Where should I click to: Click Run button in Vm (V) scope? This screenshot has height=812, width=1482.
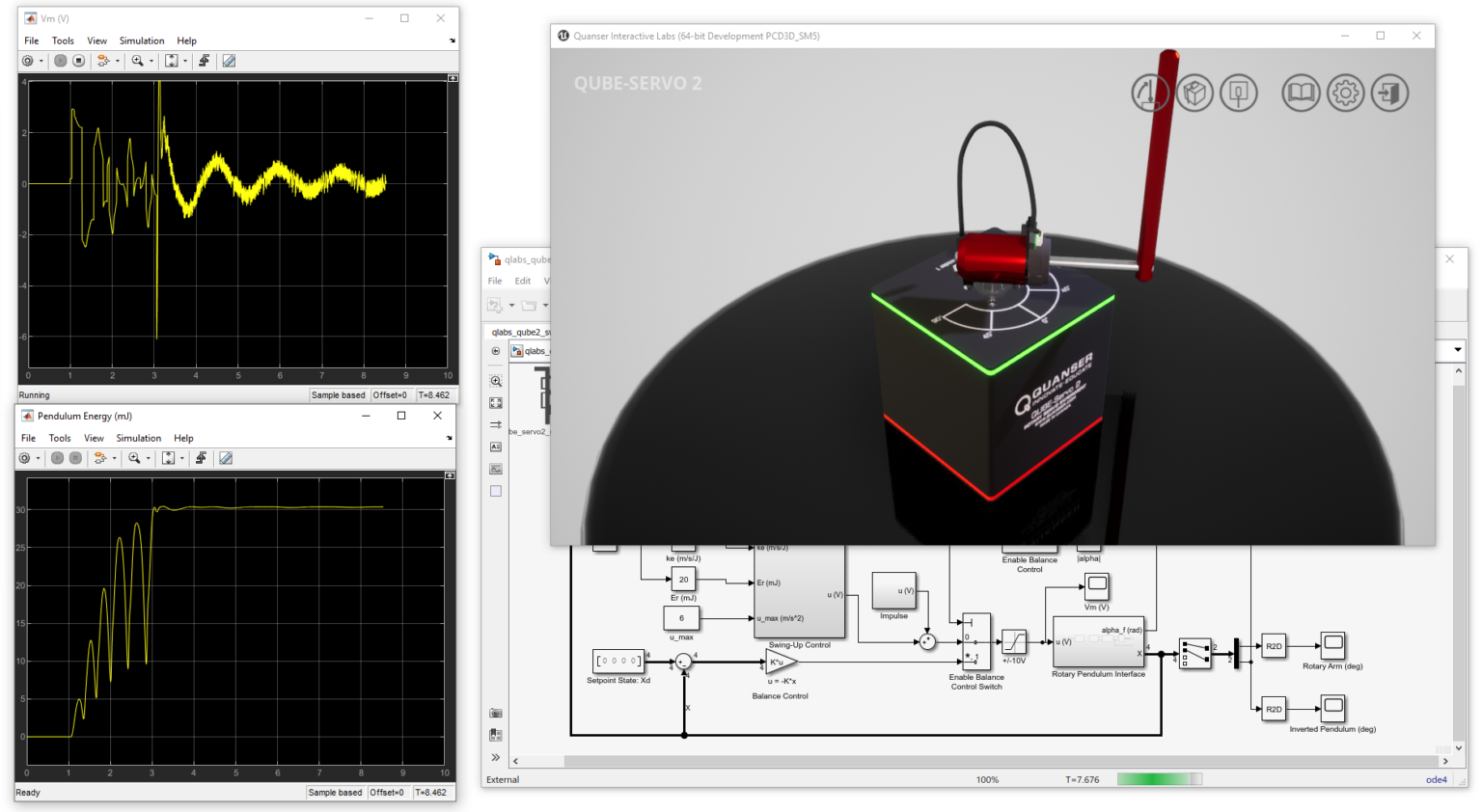pyautogui.click(x=61, y=61)
